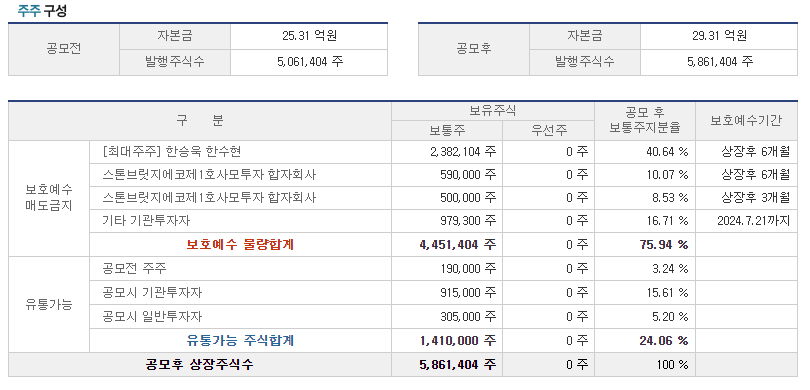This screenshot has width=810, height=390.
Task: Click the blue 유통가능 주식합계 label
Action: click(x=240, y=340)
